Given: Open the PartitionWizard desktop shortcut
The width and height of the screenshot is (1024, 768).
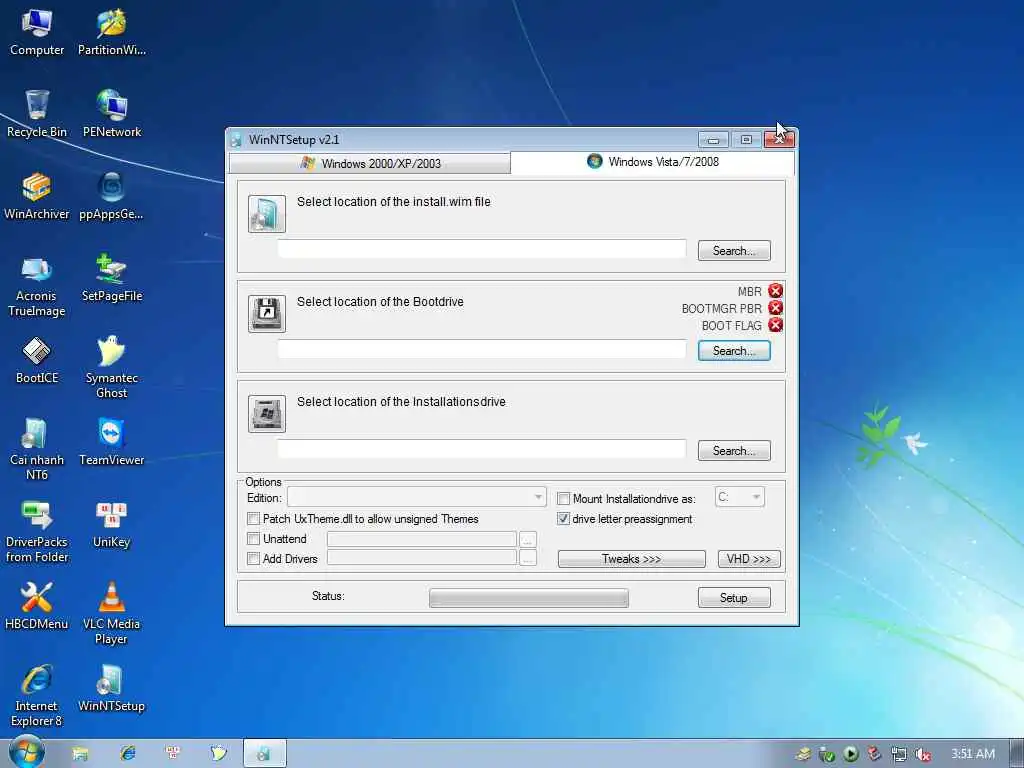Looking at the screenshot, I should click(112, 33).
